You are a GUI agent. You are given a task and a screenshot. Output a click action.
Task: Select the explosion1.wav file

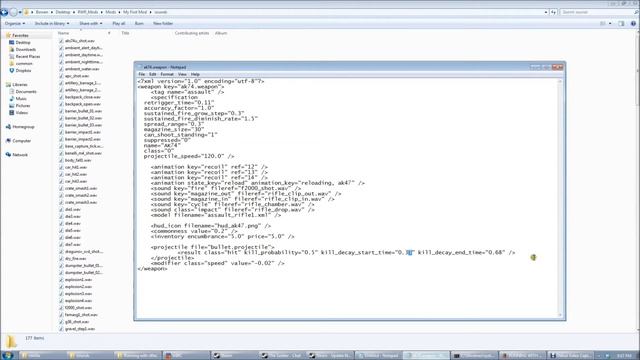(x=78, y=280)
